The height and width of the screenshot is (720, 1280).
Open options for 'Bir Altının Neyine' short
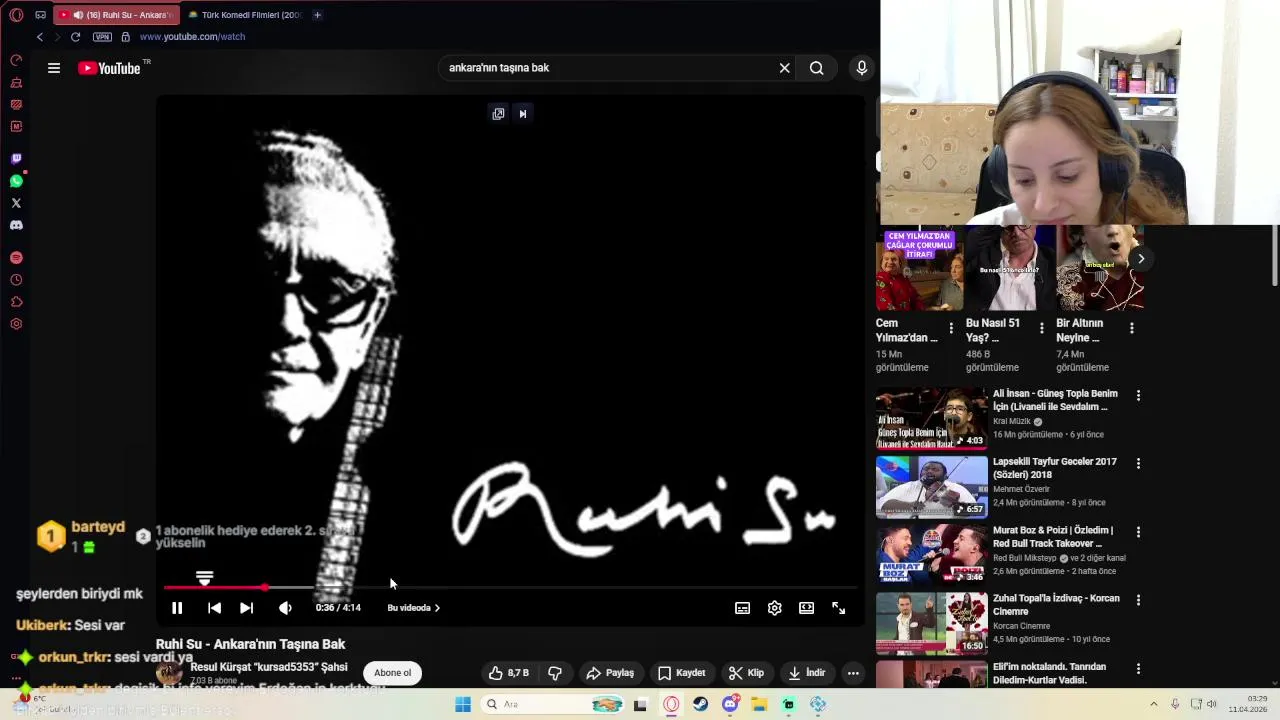pyautogui.click(x=1131, y=328)
